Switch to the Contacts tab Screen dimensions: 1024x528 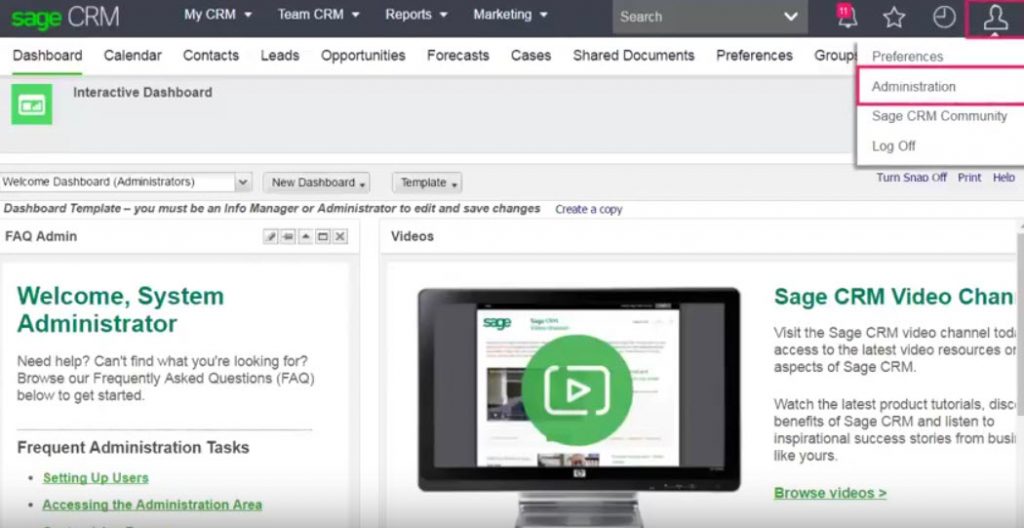pyautogui.click(x=211, y=56)
